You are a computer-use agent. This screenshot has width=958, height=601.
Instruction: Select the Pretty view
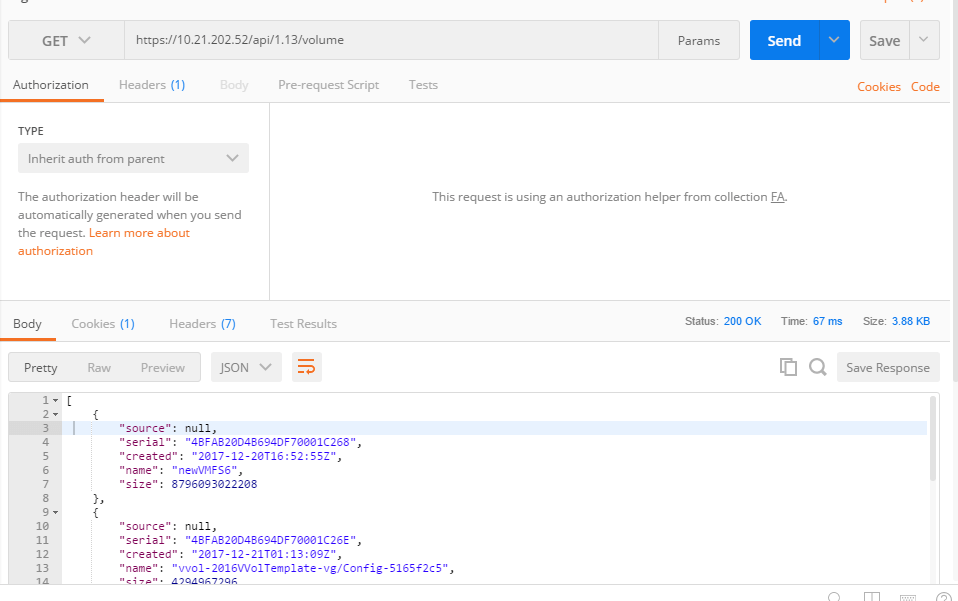click(40, 368)
